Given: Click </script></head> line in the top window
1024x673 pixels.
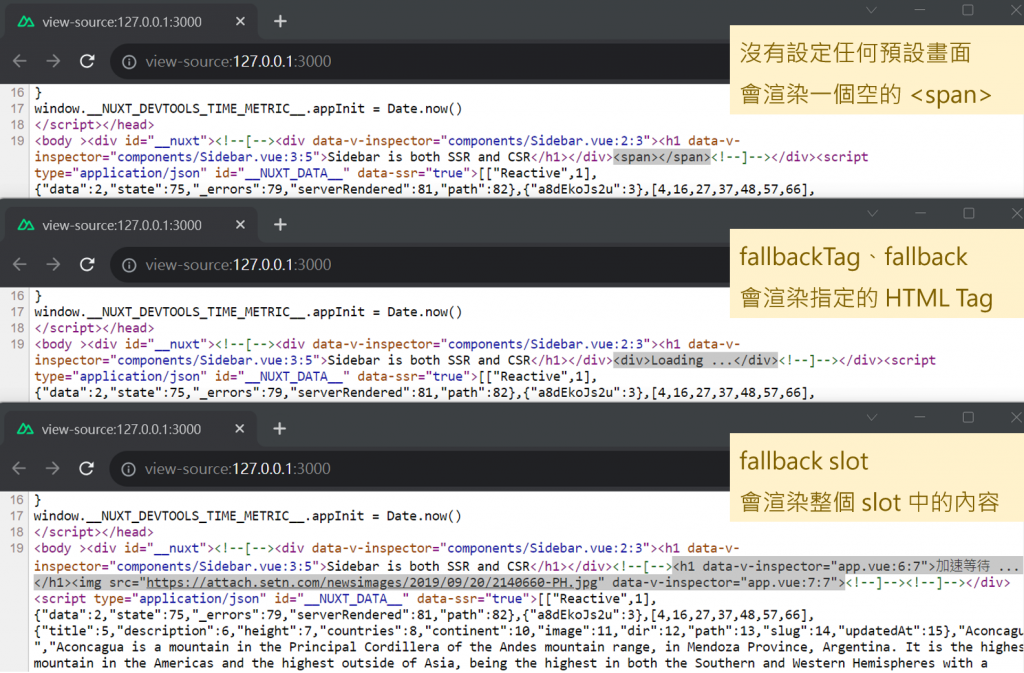Looking at the screenshot, I should click(95, 125).
